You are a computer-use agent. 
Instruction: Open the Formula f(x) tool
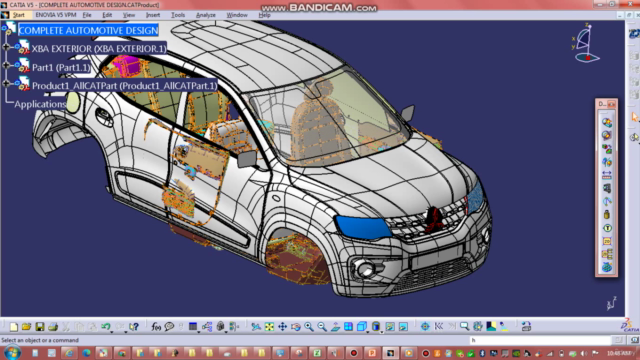[x=156, y=327]
